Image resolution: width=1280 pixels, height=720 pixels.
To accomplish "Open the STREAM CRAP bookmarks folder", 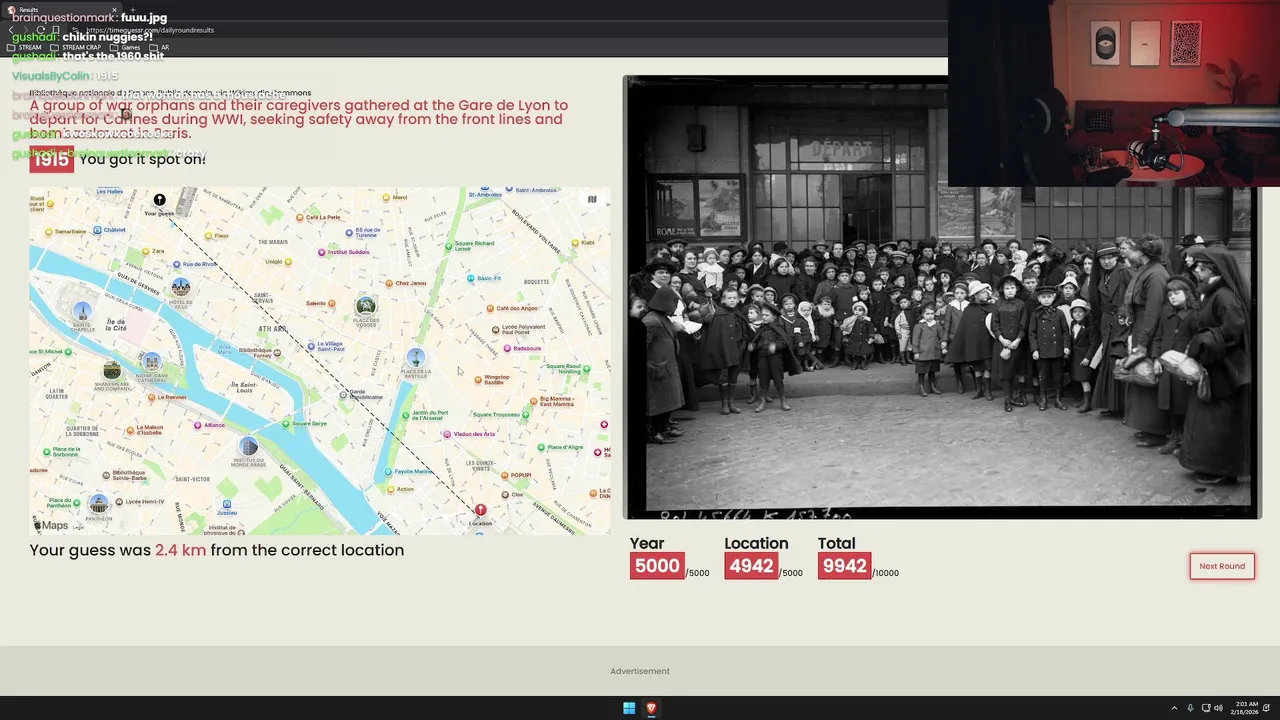I will pos(75,47).
